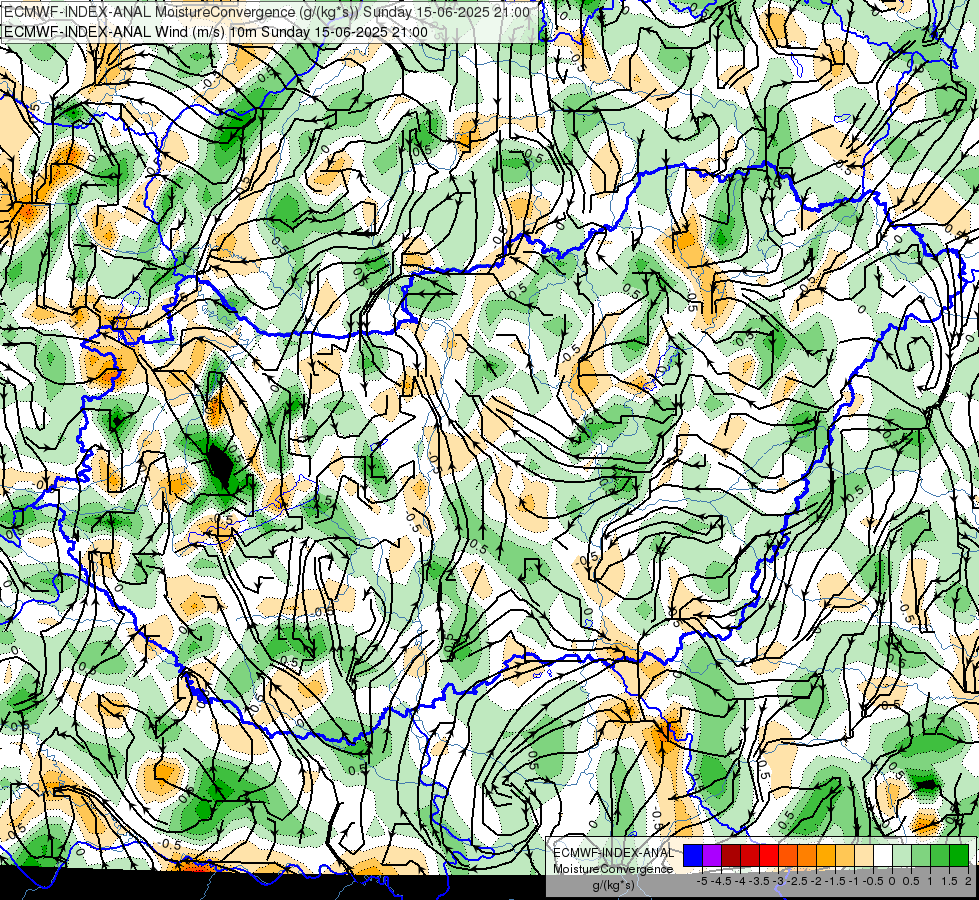This screenshot has width=979, height=900.
Task: Select the darkest green legend swatch
Action: pos(959,855)
